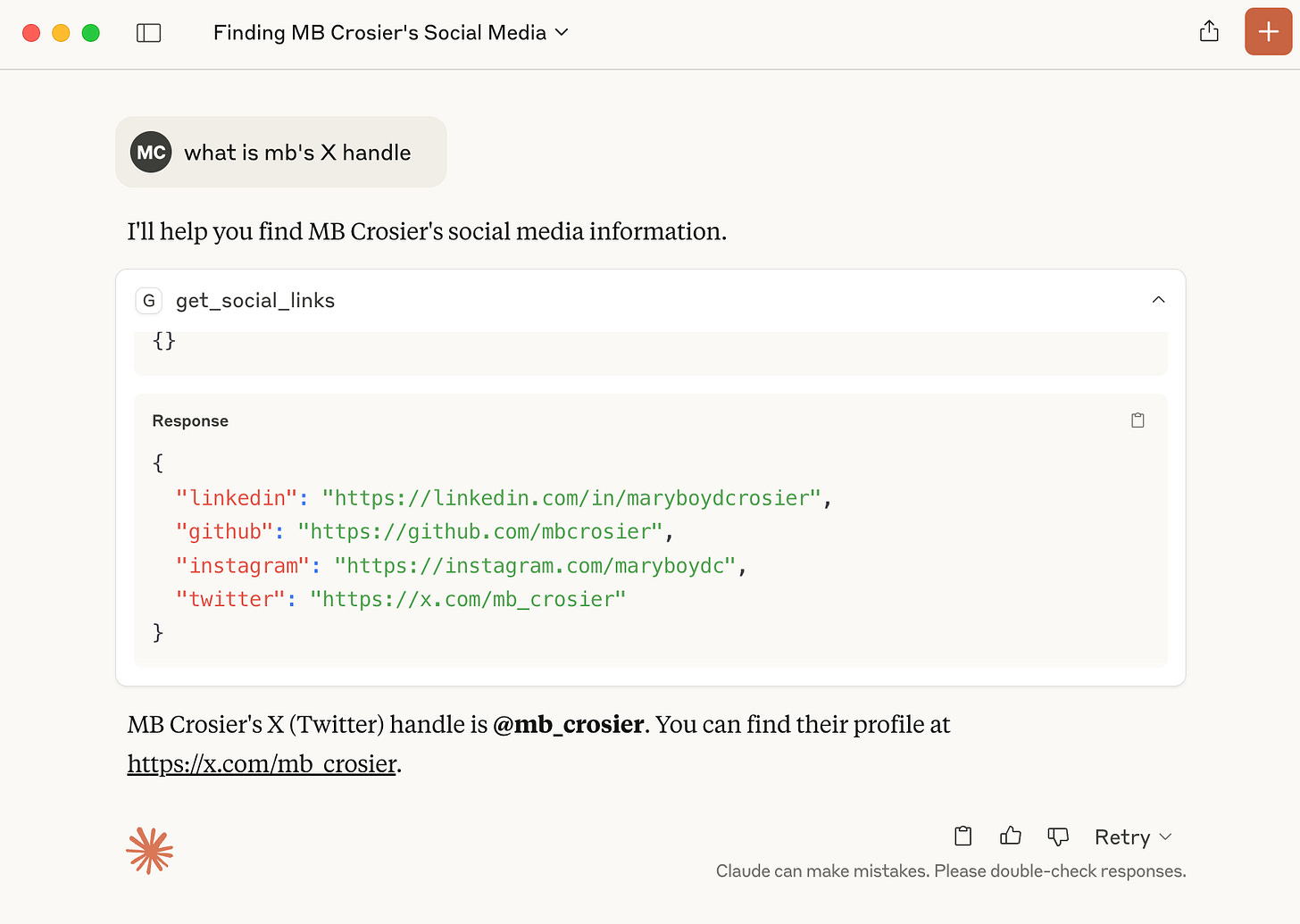Screen dimensions: 1300x924
Task: Click the instagram URL value in response
Action: tap(536, 566)
